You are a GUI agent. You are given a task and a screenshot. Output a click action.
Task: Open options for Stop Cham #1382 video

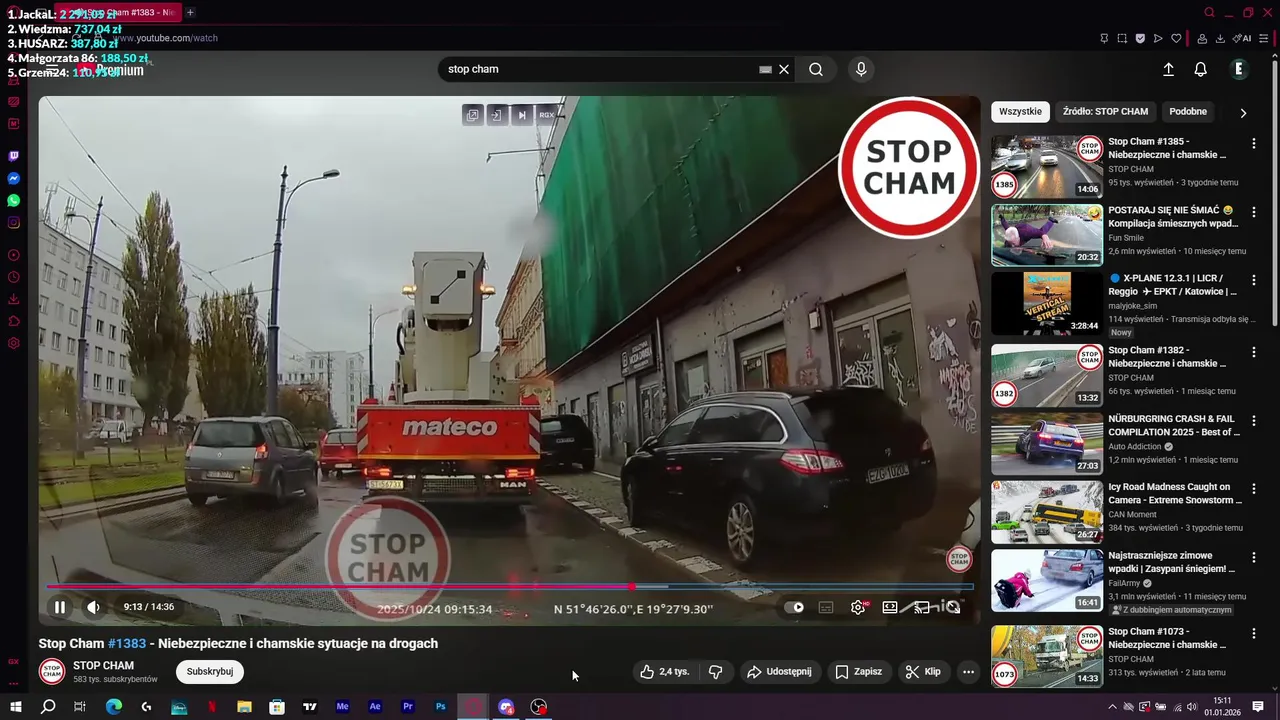(x=1254, y=352)
